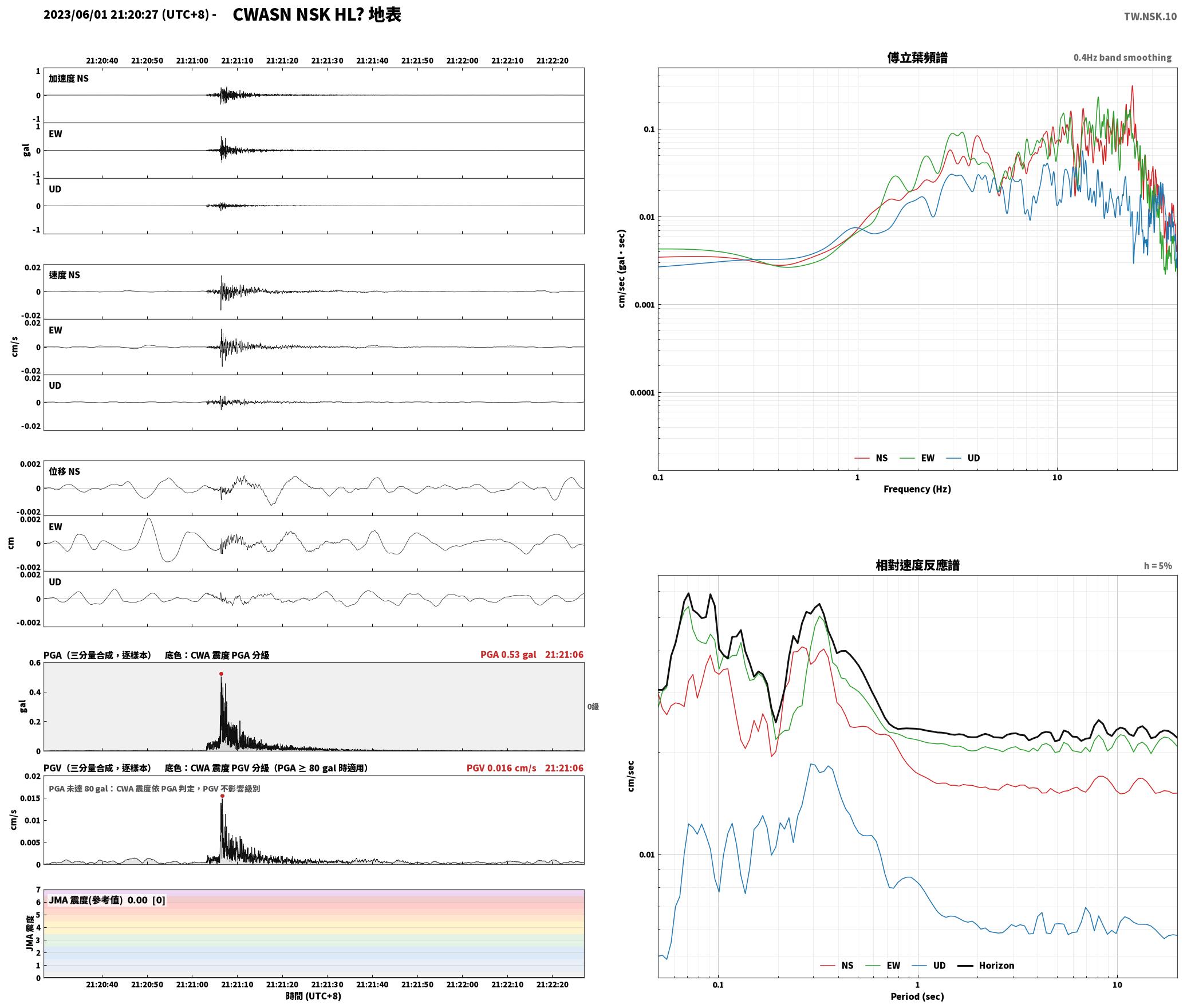Click the TW.NSK.10 station code label
This screenshot has height=1008, width=1183.
[x=1150, y=17]
